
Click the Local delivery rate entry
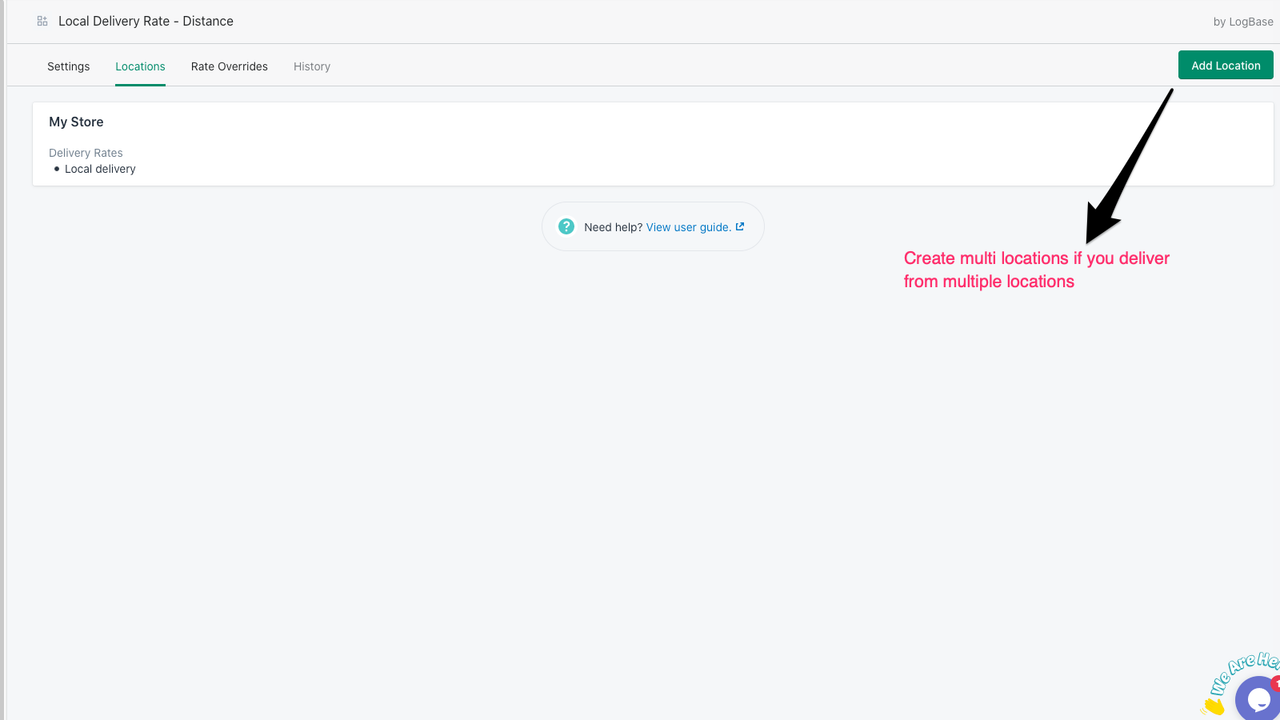(100, 169)
